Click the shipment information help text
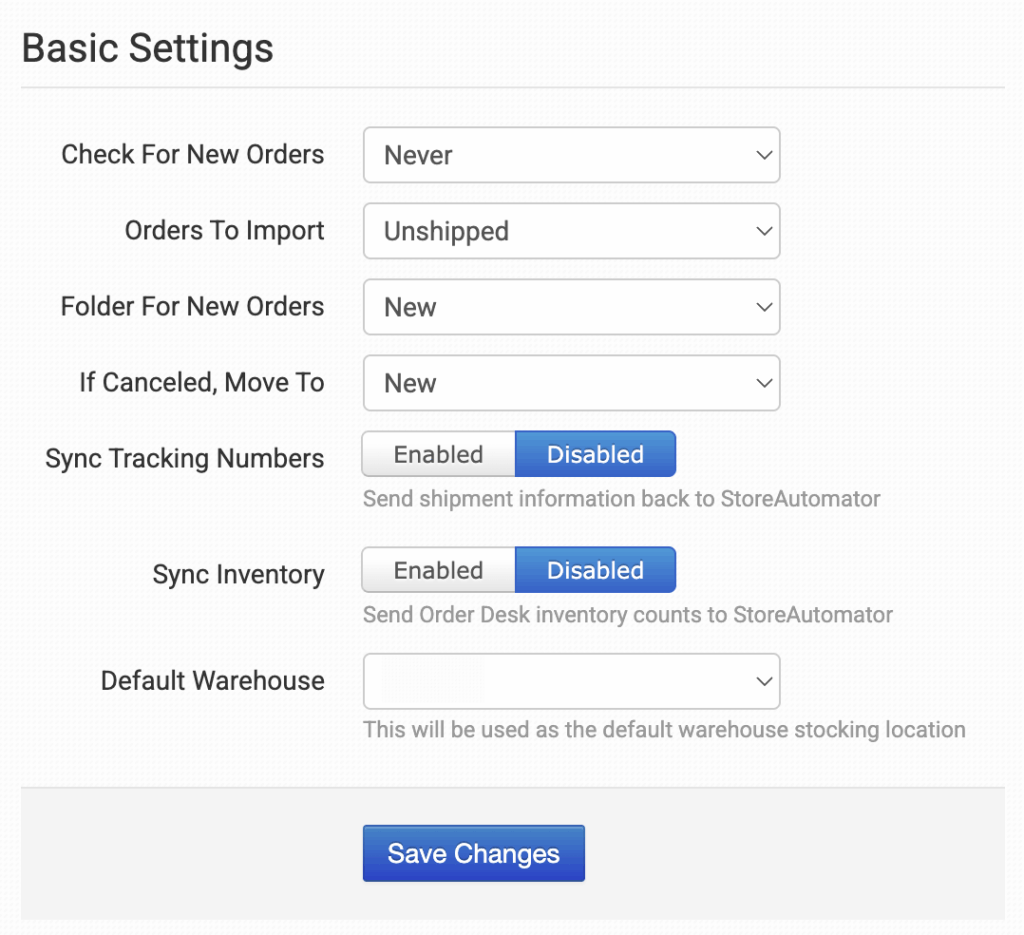The image size is (1024, 935). click(621, 499)
